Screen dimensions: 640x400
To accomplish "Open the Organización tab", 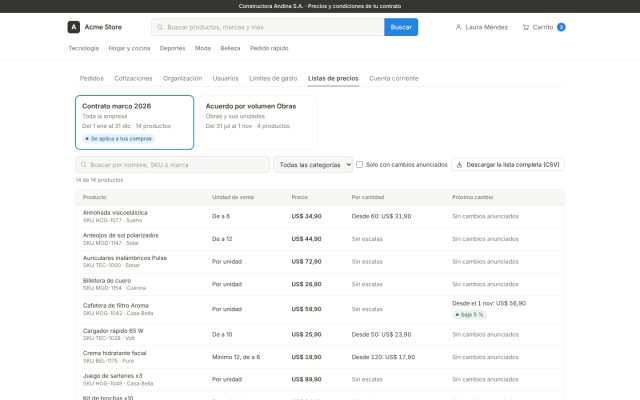I will coord(182,78).
